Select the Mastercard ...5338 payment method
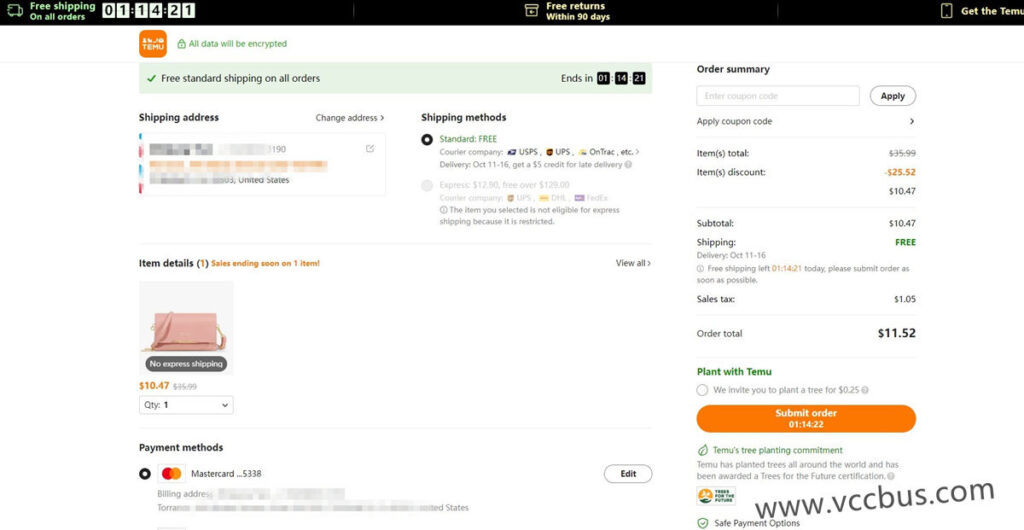Screen dimensions: 1024x530 coord(145,473)
